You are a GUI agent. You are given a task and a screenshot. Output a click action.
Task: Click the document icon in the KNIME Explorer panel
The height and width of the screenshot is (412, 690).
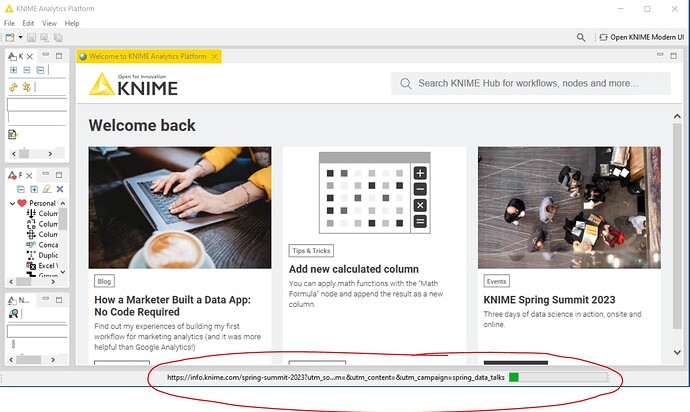coord(13,134)
